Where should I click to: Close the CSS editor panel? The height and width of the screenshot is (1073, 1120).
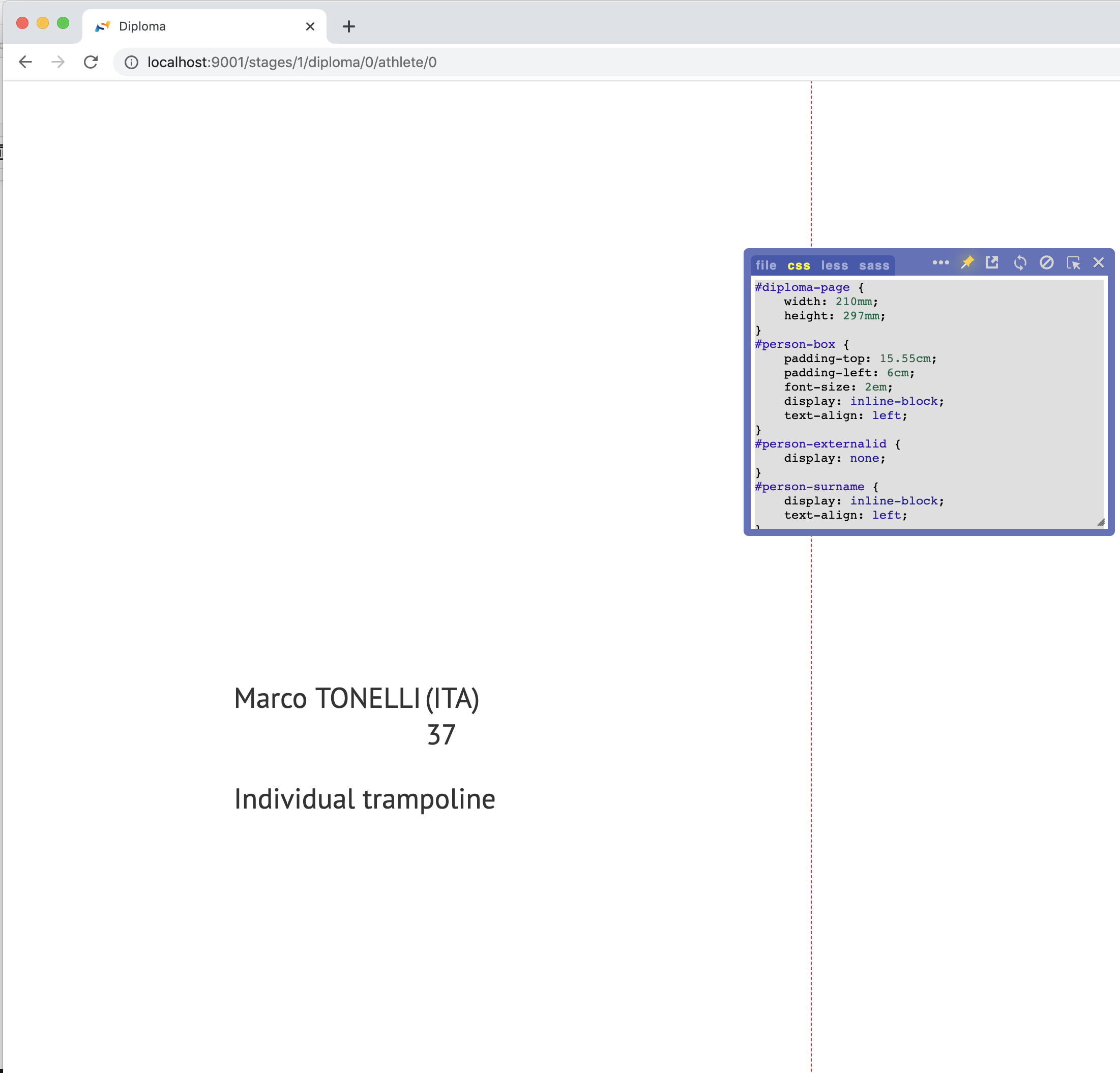[x=1098, y=262]
